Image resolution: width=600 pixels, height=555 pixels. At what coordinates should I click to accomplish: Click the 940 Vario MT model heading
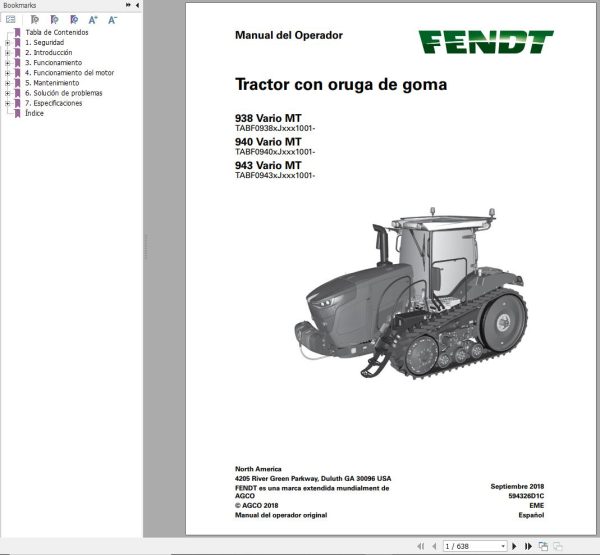click(x=268, y=142)
